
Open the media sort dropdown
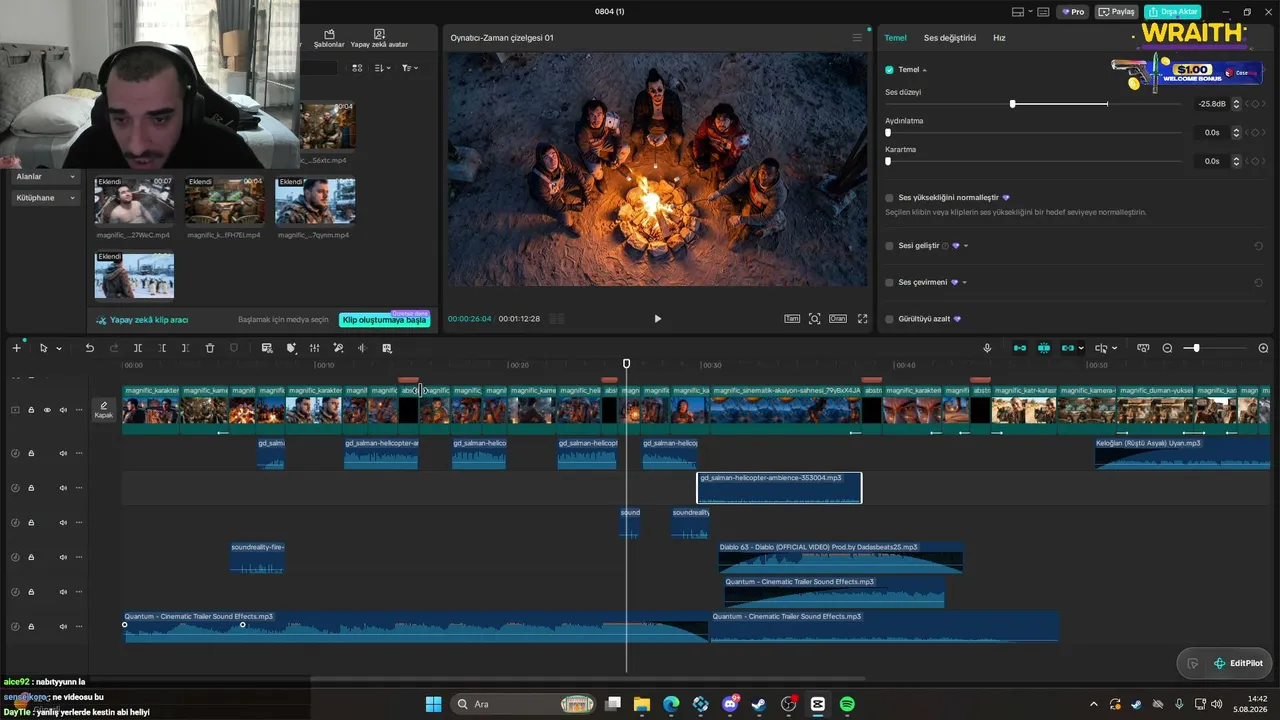coord(383,68)
